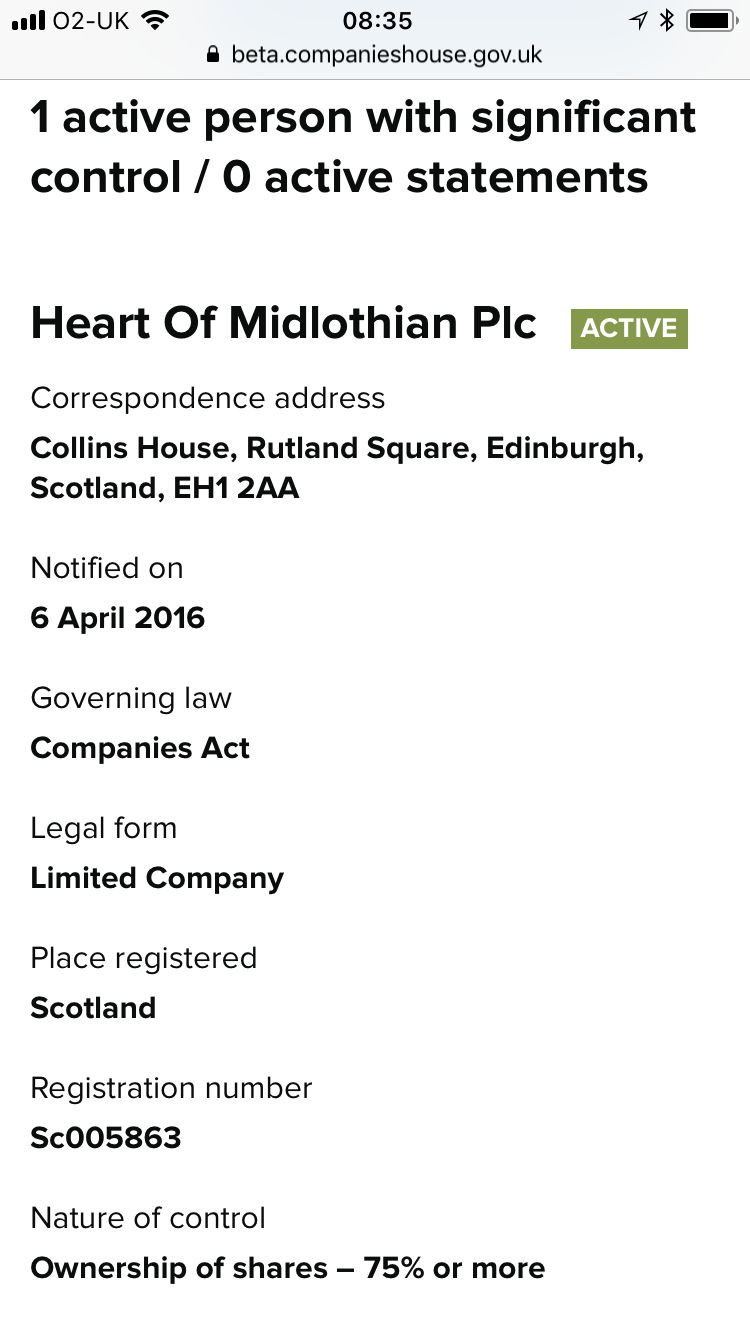The image size is (750, 1334).
Task: Tap the Limited Company legal form value
Action: (x=157, y=878)
